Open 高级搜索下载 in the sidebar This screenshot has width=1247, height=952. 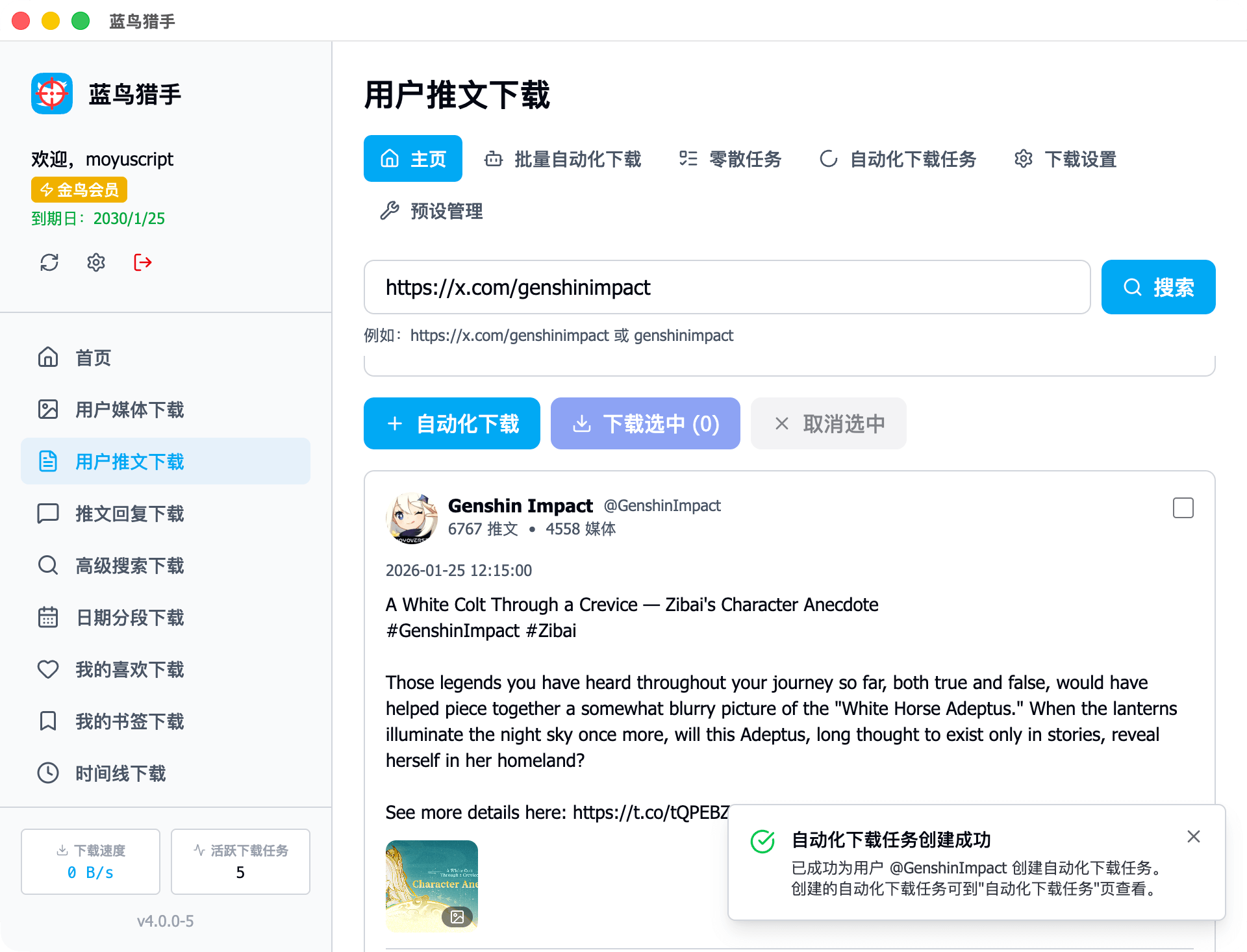[129, 565]
